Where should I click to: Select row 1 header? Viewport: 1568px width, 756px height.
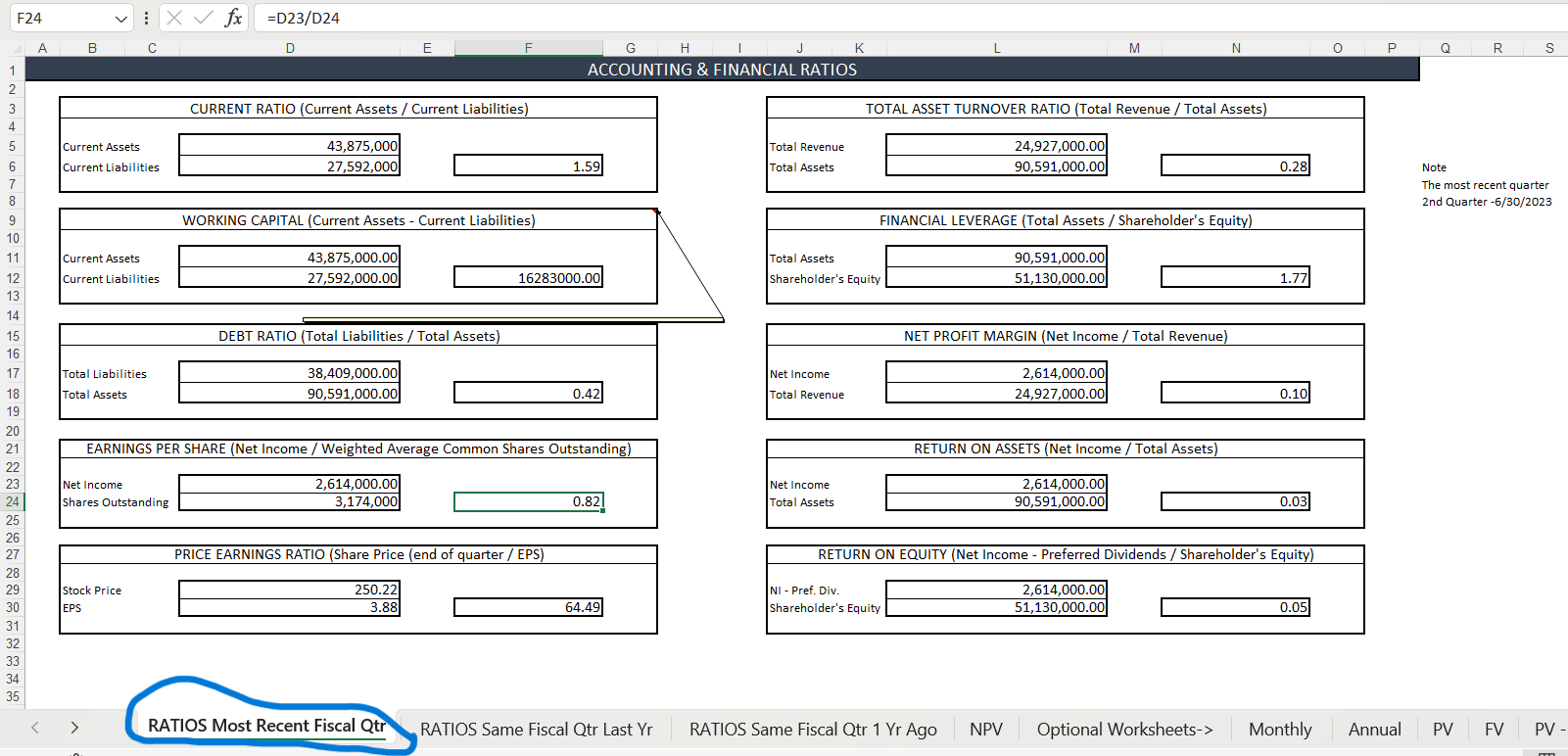coord(13,71)
